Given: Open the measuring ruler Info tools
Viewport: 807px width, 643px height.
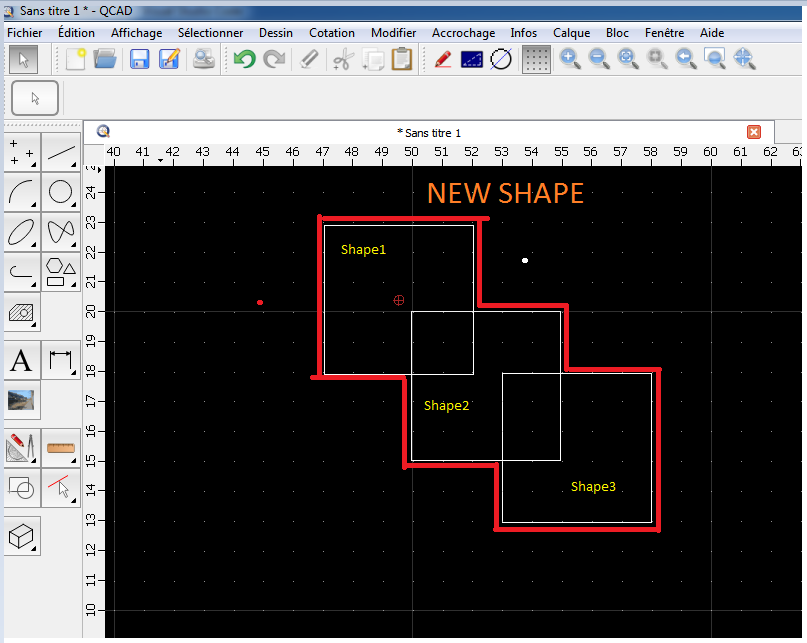Looking at the screenshot, I should pos(61,447).
